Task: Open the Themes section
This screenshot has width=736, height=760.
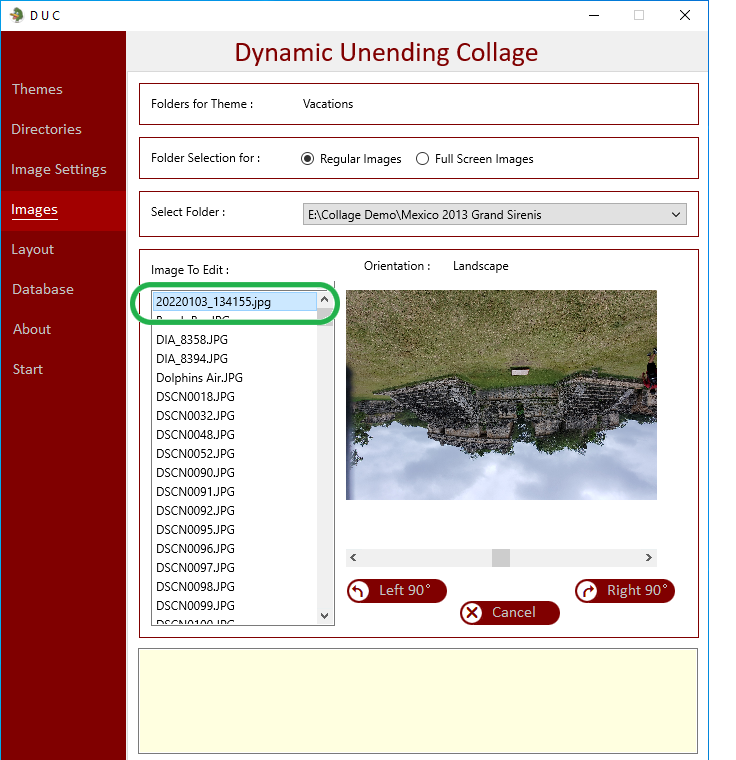Action: click(x=37, y=89)
